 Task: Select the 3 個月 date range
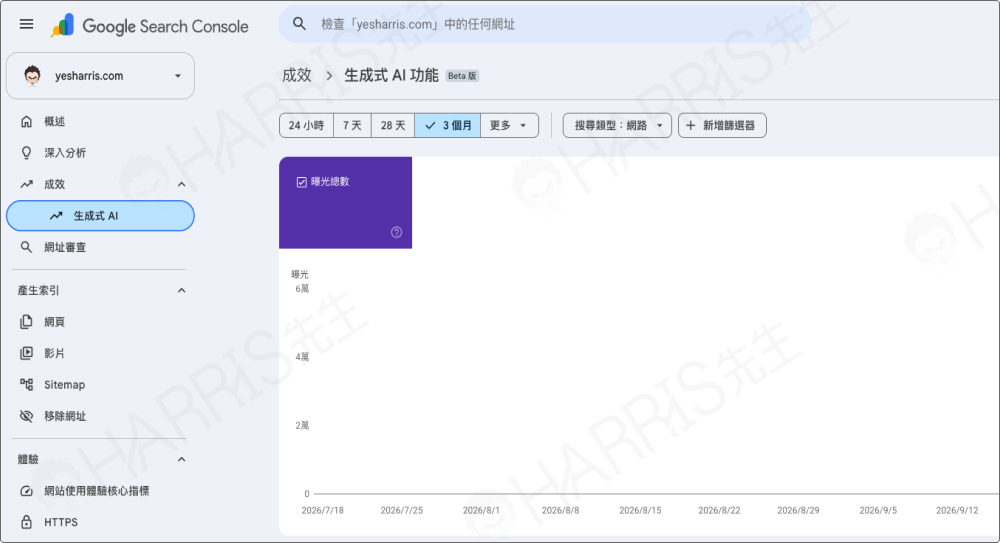click(x=448, y=125)
